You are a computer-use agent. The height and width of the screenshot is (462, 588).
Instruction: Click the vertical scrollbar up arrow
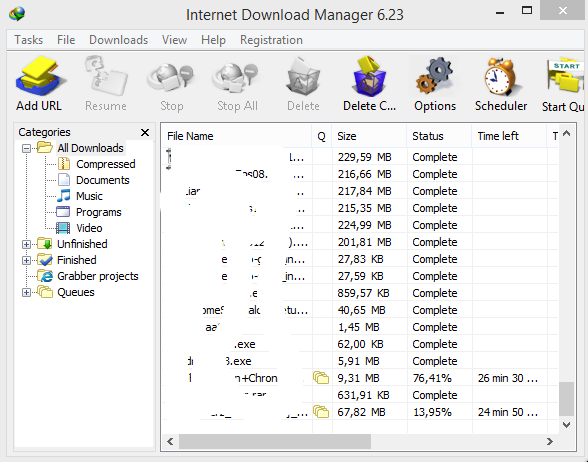(x=567, y=133)
